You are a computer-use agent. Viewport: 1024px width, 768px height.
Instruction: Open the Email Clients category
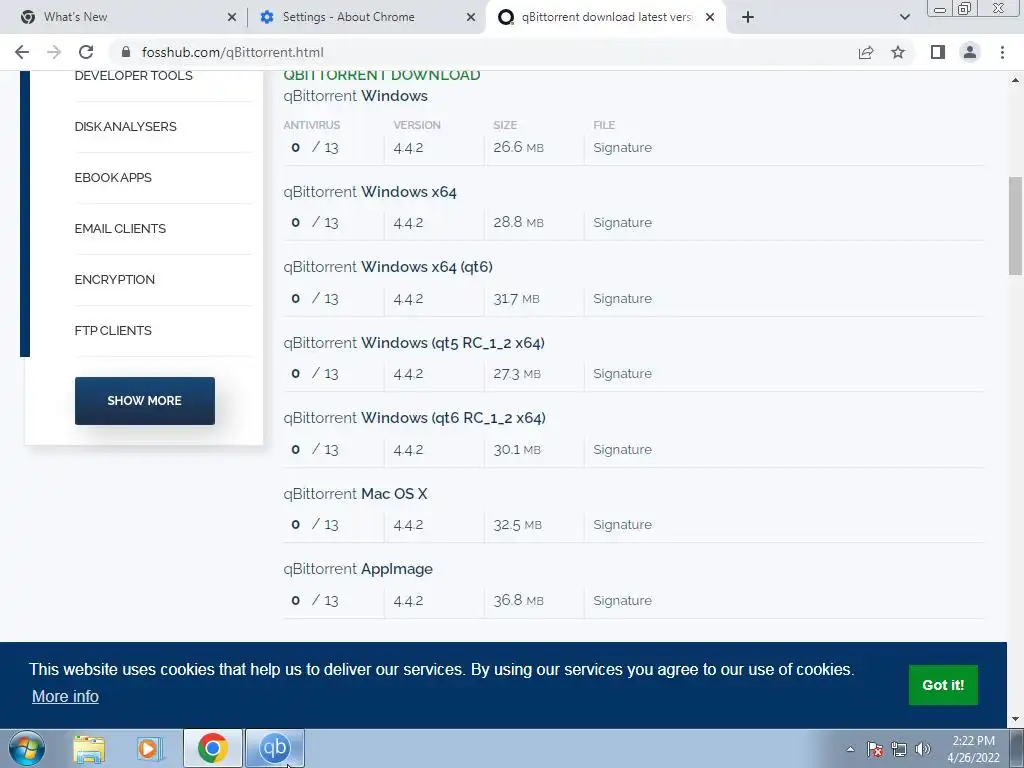pyautogui.click(x=120, y=229)
